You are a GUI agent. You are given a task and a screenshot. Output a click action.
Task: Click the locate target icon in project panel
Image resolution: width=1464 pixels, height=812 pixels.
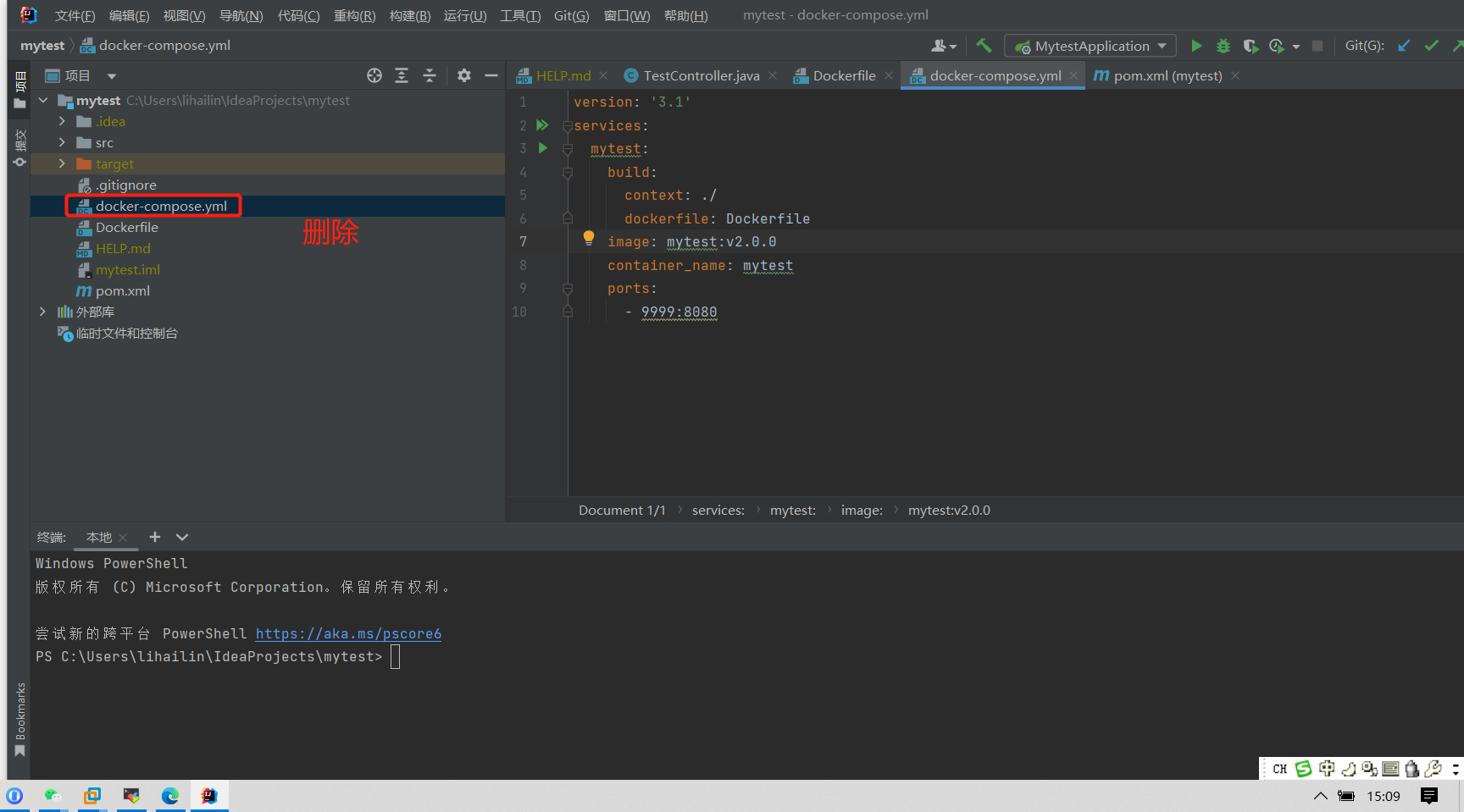coord(374,75)
